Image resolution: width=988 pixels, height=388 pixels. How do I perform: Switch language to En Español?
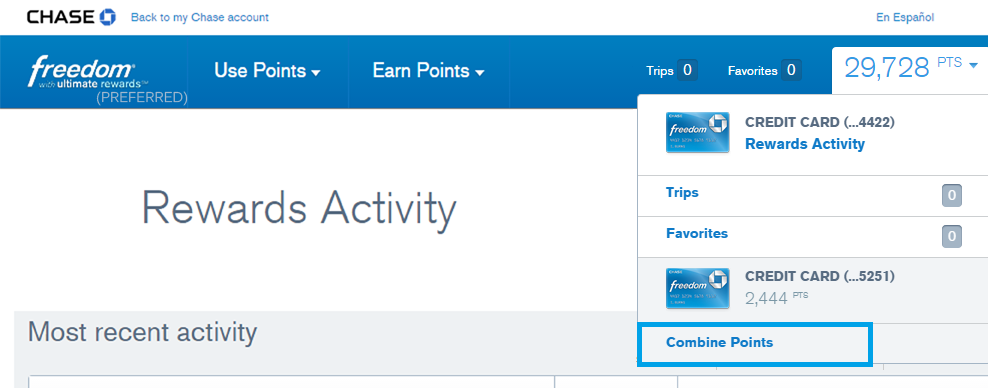pyautogui.click(x=905, y=18)
